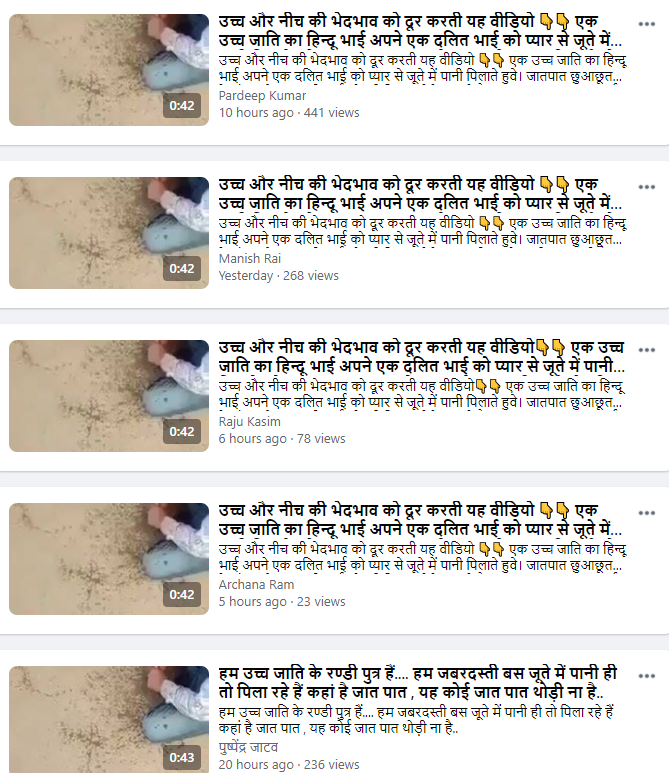Image resolution: width=669 pixels, height=773 pixels.
Task: Play Pardeep Kumar's video thumbnail
Action: 109,70
